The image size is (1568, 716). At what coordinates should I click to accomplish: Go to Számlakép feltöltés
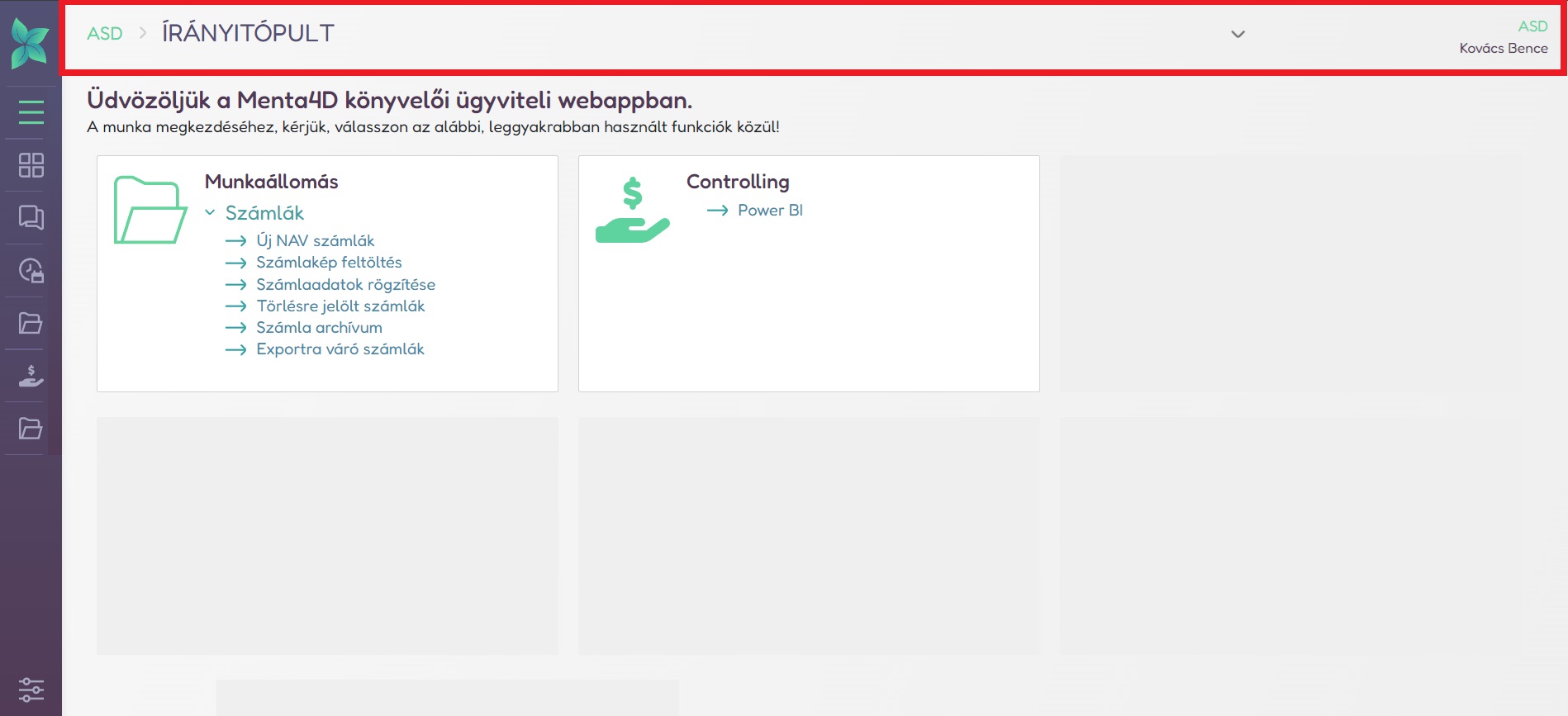(329, 263)
